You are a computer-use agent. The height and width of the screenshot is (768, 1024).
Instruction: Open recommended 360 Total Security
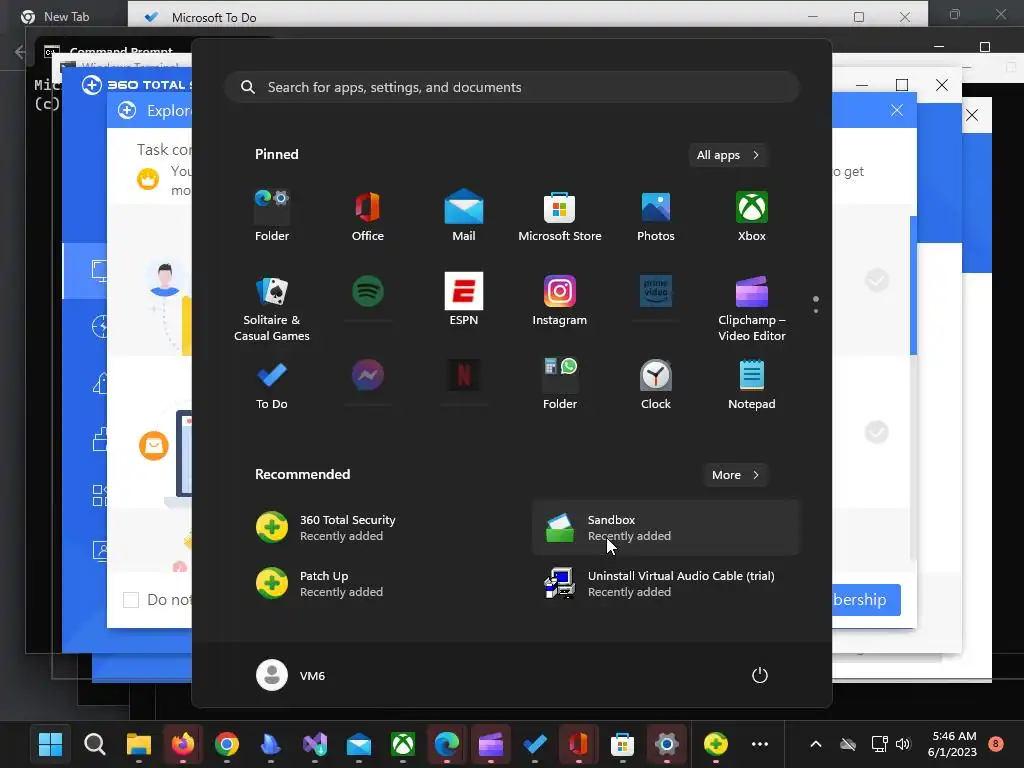(377, 528)
